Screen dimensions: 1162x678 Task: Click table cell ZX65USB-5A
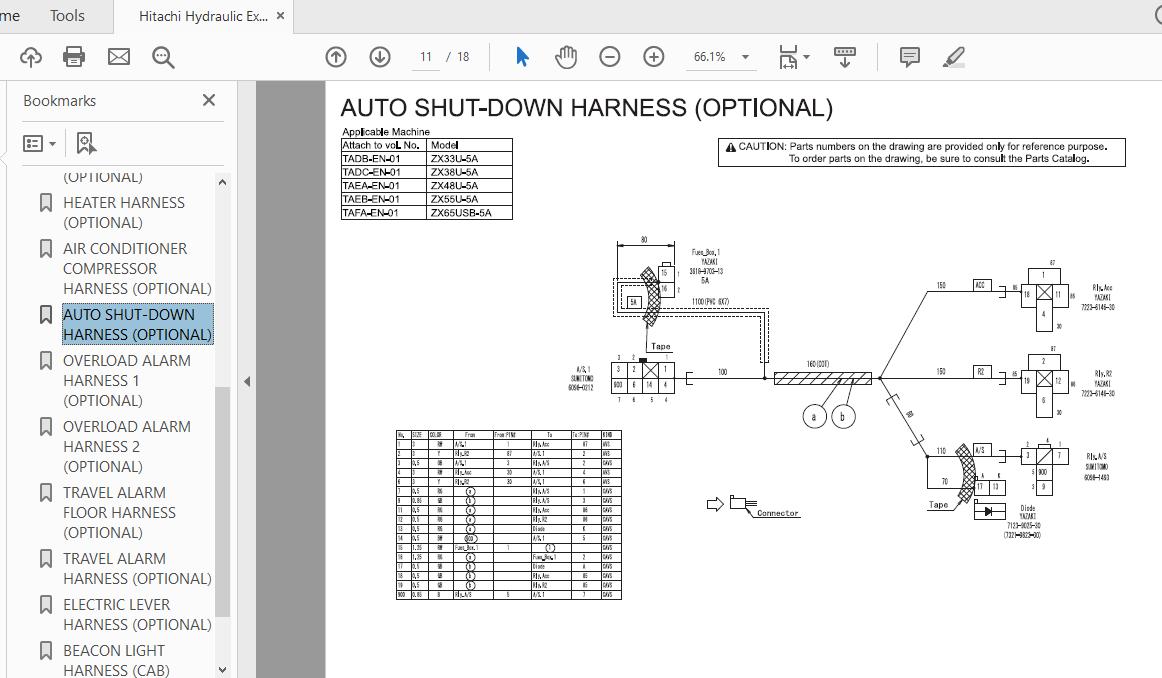(470, 213)
